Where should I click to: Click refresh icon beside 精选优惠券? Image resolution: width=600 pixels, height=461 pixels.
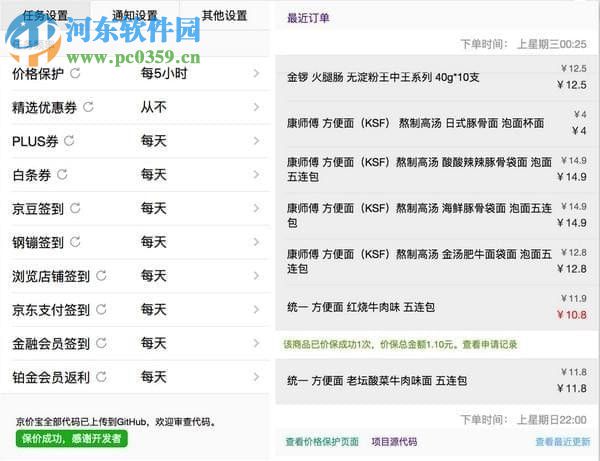coord(88,107)
